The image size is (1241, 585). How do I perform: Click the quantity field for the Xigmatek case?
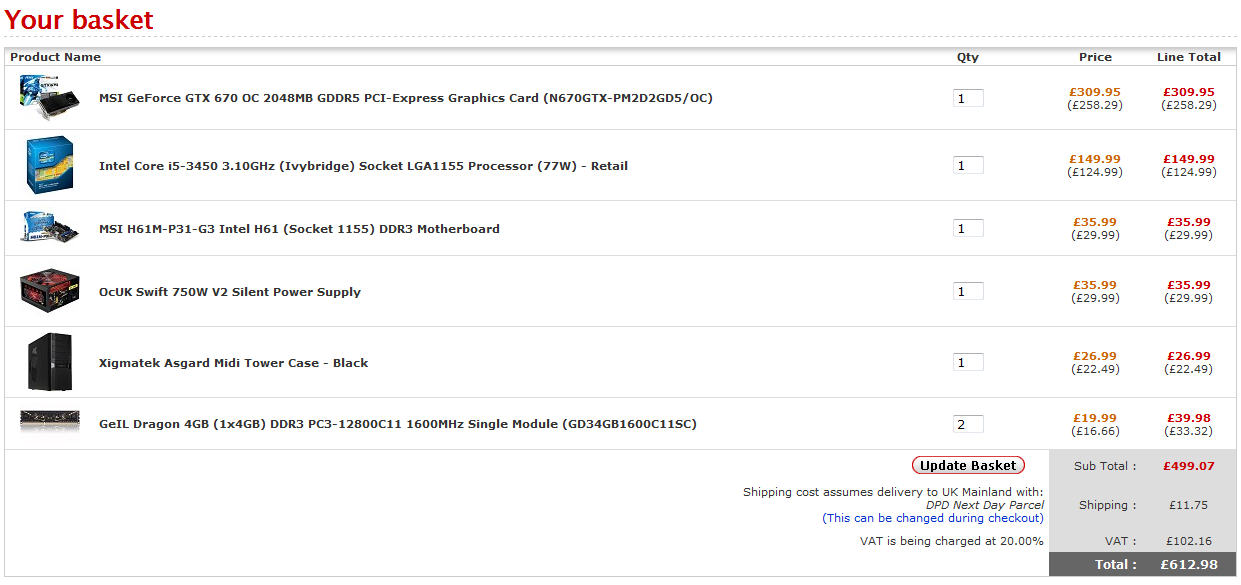pyautogui.click(x=968, y=363)
